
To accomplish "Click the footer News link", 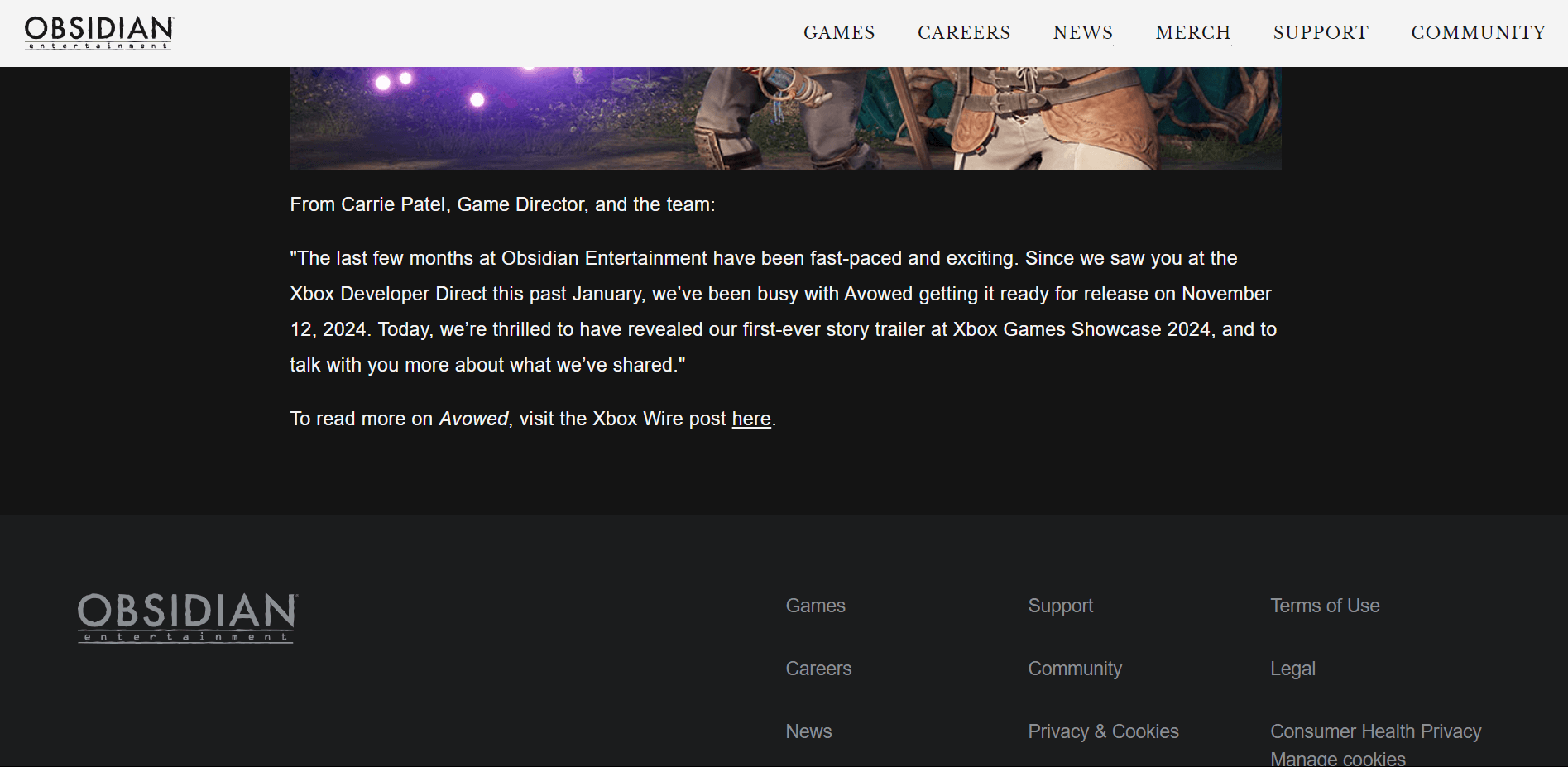I will [808, 731].
